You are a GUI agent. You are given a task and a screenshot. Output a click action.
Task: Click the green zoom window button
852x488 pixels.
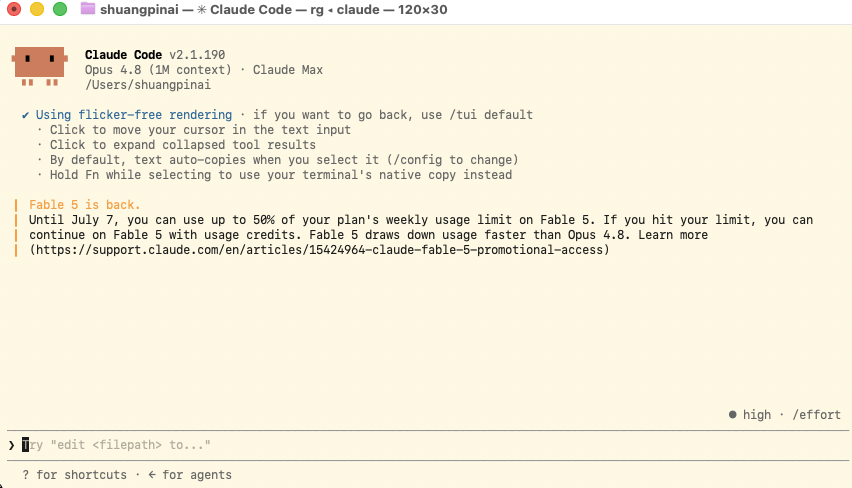point(60,9)
